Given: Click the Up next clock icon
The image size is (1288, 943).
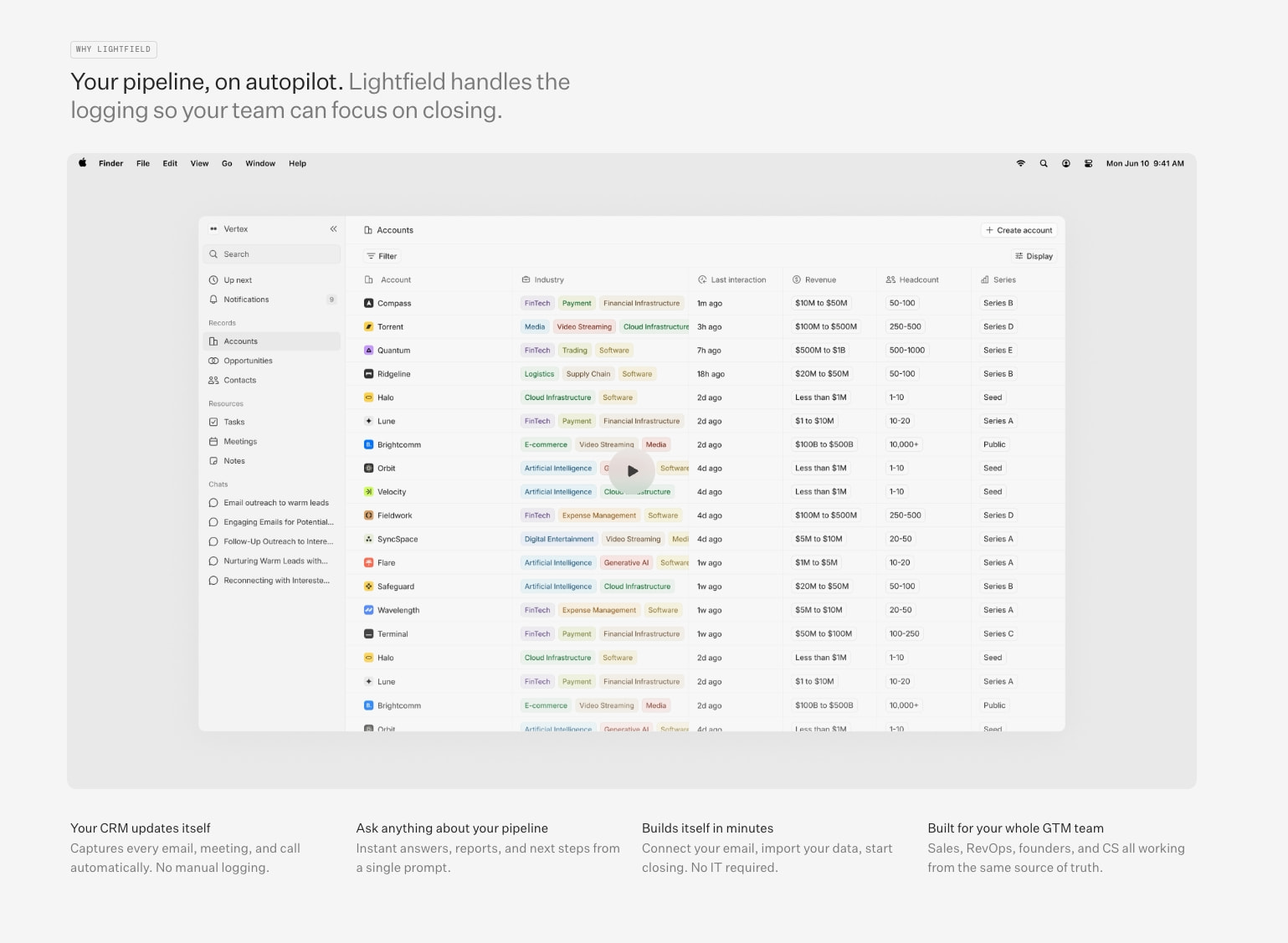Looking at the screenshot, I should tap(213, 280).
